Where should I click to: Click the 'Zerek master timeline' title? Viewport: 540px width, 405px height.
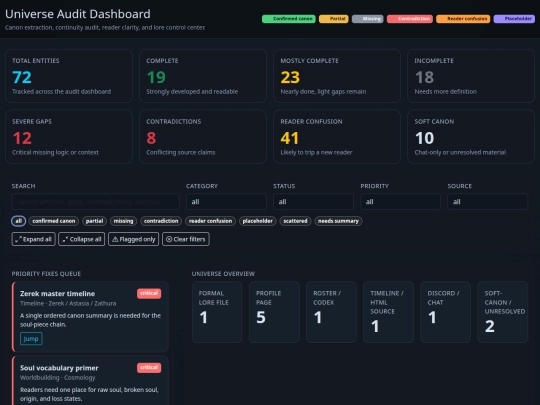[x=58, y=294]
